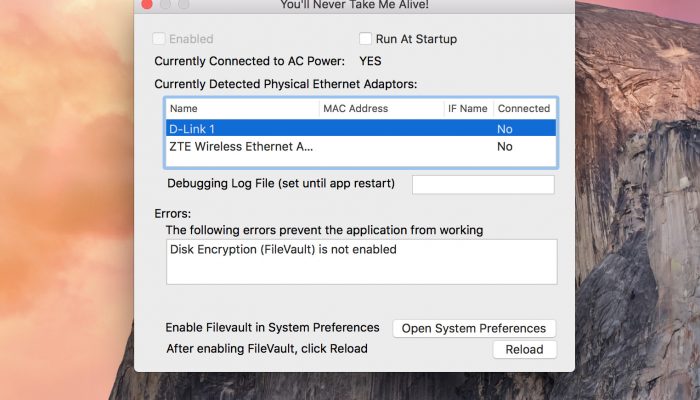Viewport: 700px width, 400px height.
Task: Focus the Debugging Log File input field
Action: [x=483, y=184]
